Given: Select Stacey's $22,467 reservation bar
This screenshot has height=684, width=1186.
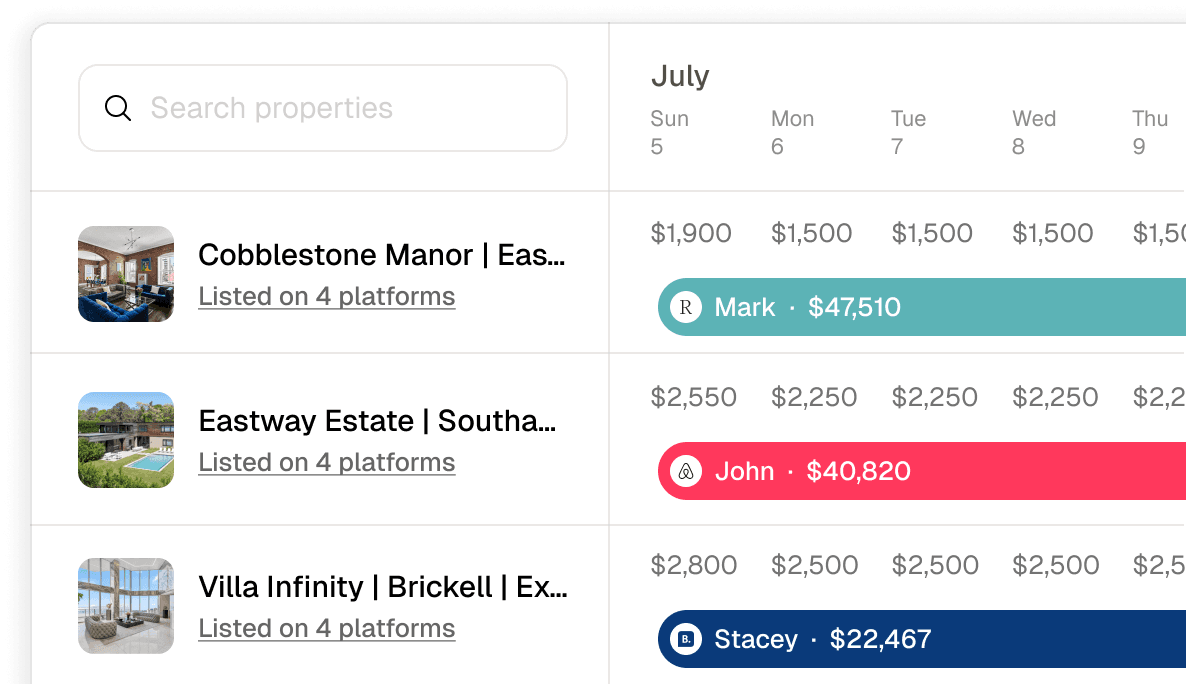Looking at the screenshot, I should [922, 639].
